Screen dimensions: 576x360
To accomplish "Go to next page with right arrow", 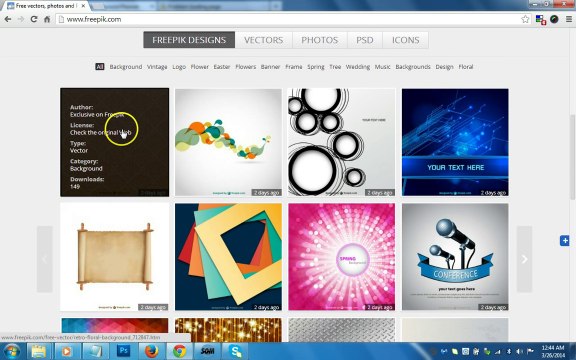I will 524,259.
